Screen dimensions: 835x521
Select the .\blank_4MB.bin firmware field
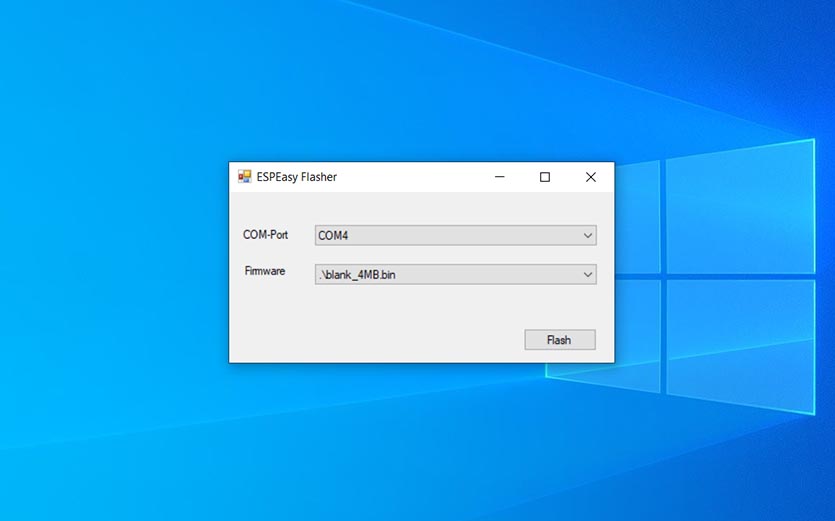pos(455,275)
